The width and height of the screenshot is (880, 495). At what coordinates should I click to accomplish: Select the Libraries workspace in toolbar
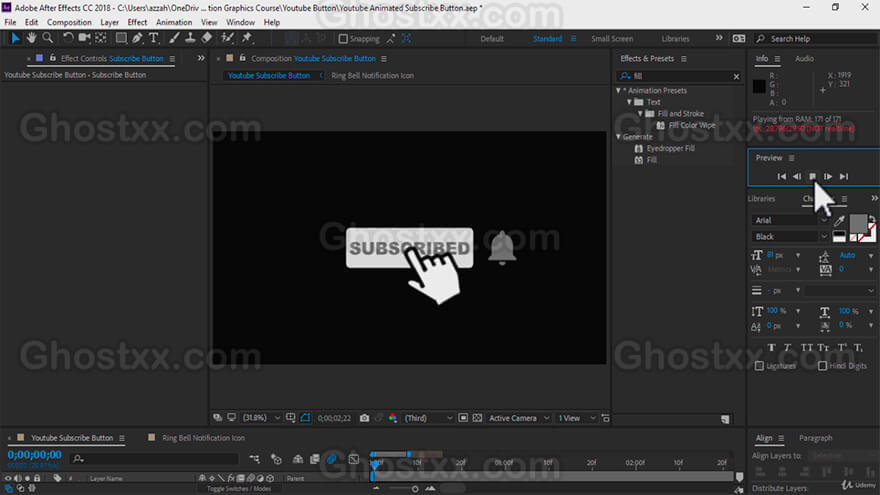(x=675, y=39)
